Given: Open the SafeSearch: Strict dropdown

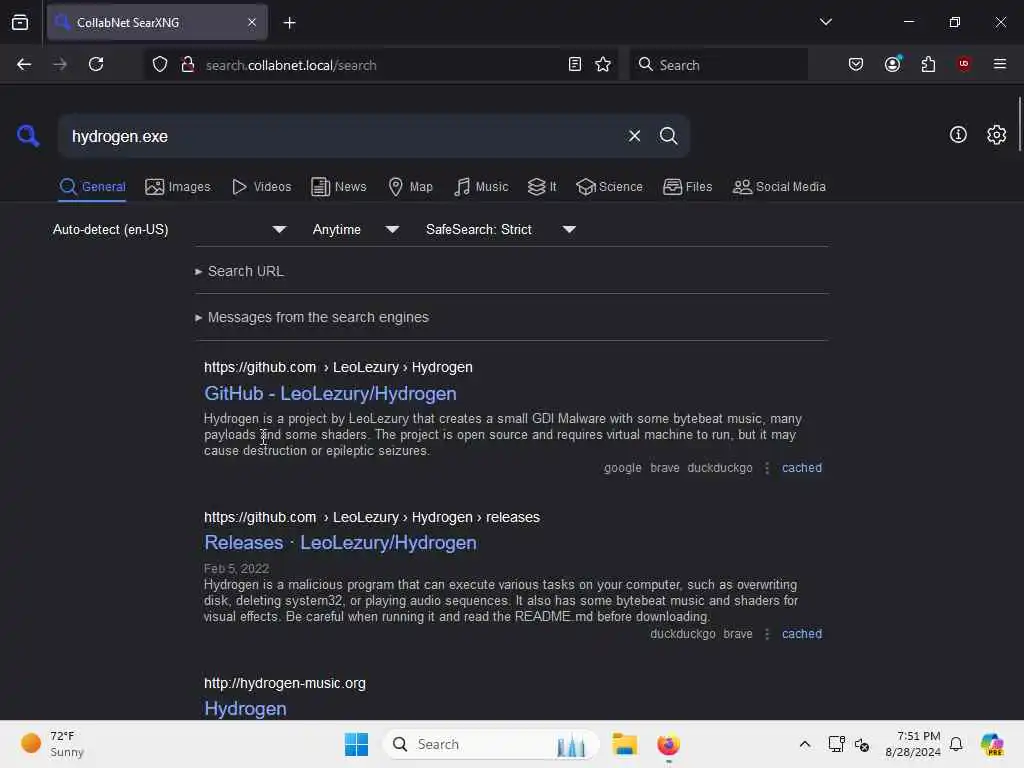Looking at the screenshot, I should coord(501,229).
